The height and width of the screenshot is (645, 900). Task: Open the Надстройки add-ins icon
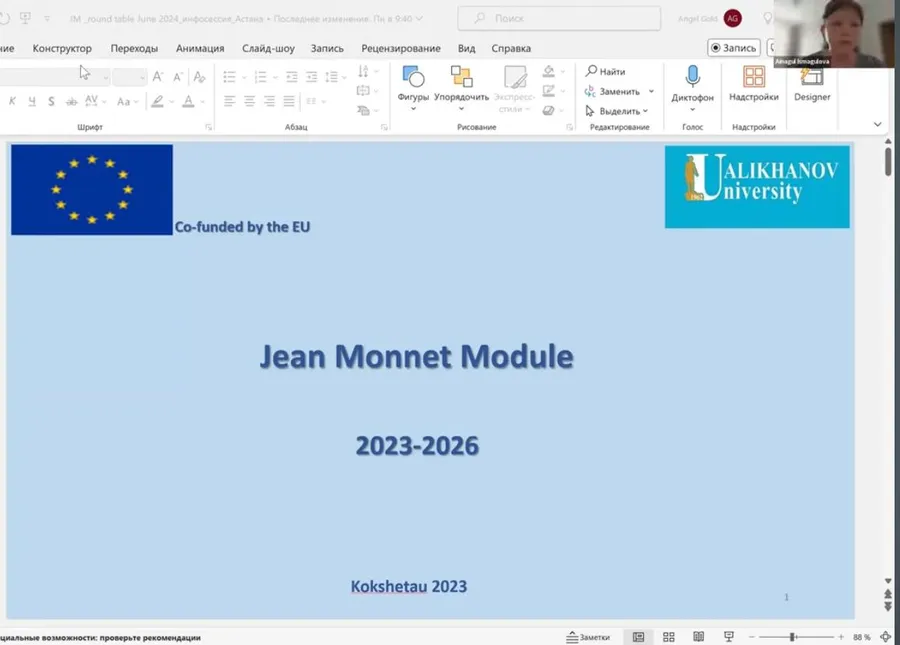click(x=754, y=78)
